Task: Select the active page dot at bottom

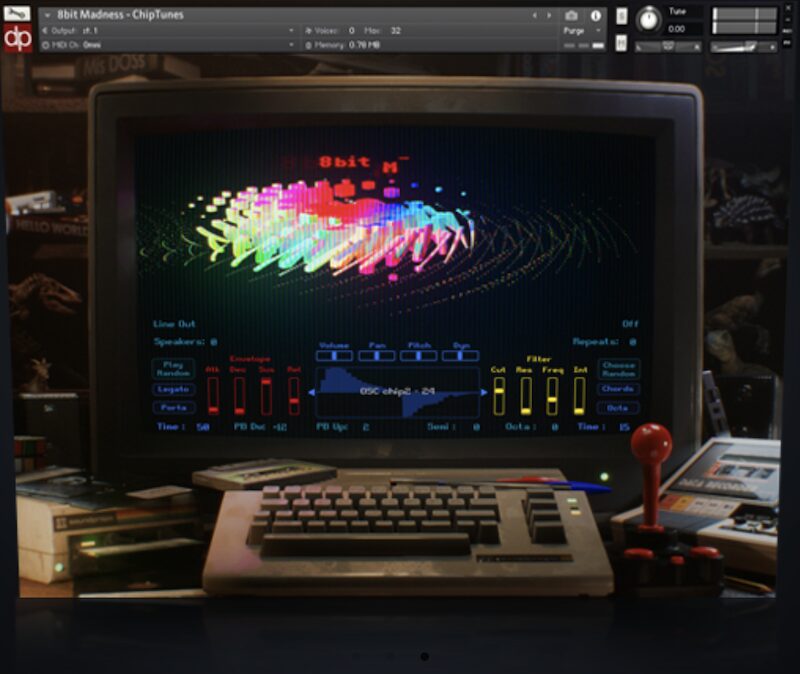Action: pyautogui.click(x=424, y=657)
